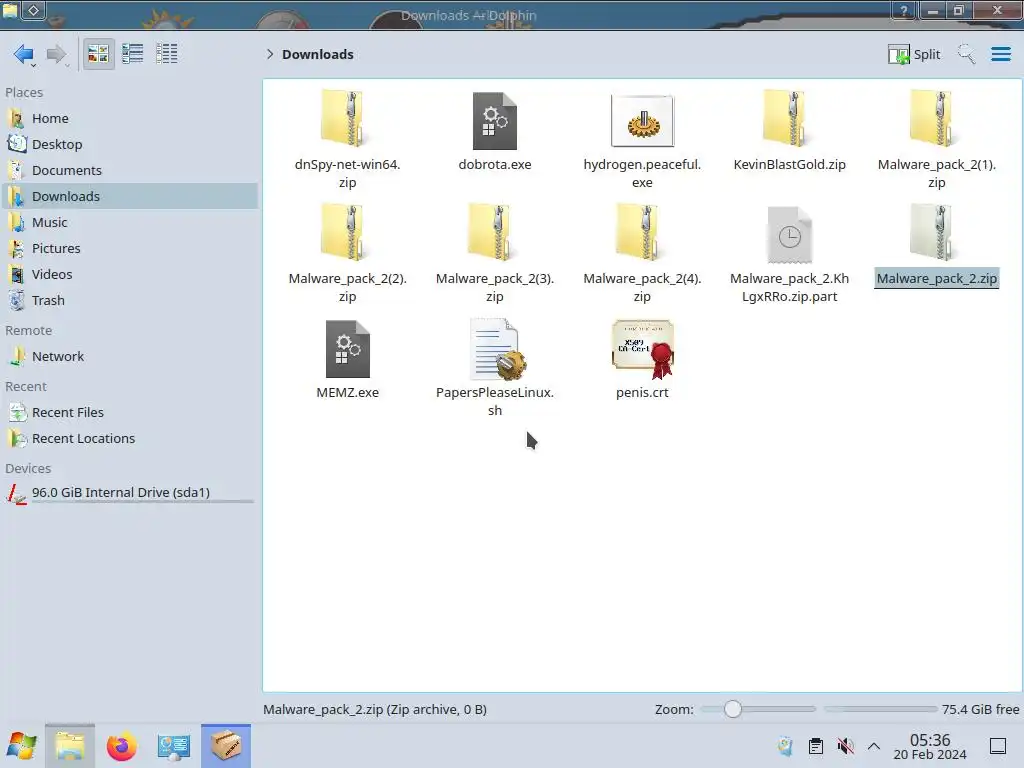Click the tray weather/notification icon
The image size is (1024, 768).
pos(785,746)
